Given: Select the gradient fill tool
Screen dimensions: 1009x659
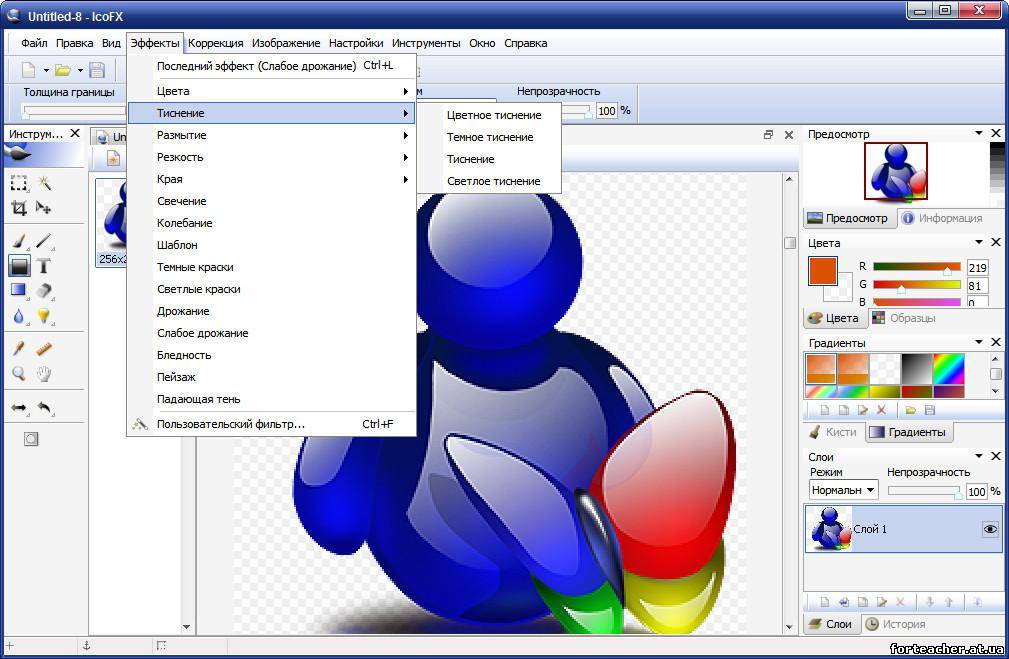Looking at the screenshot, I should [19, 290].
